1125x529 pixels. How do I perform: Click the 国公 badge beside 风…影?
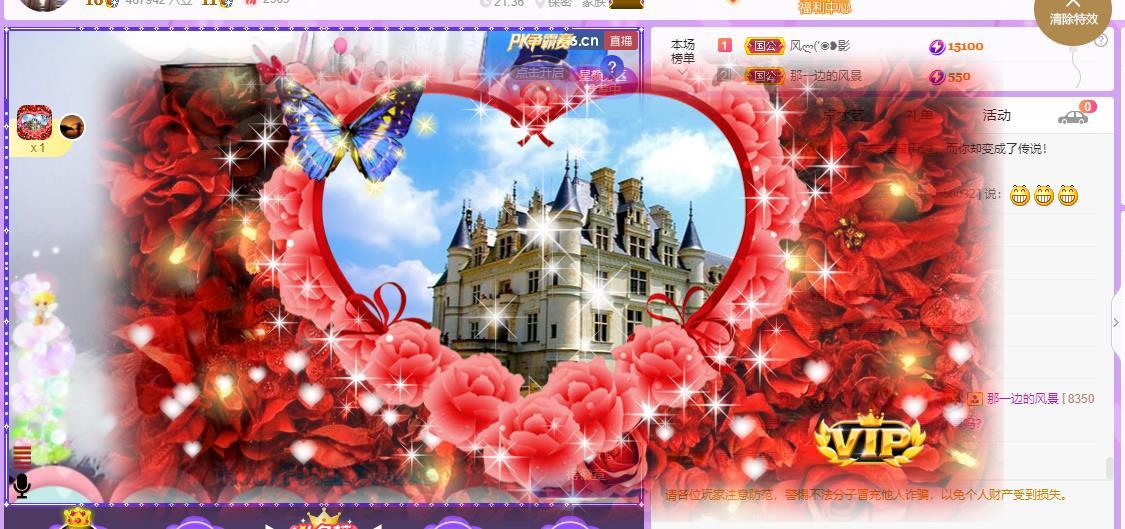(x=764, y=46)
